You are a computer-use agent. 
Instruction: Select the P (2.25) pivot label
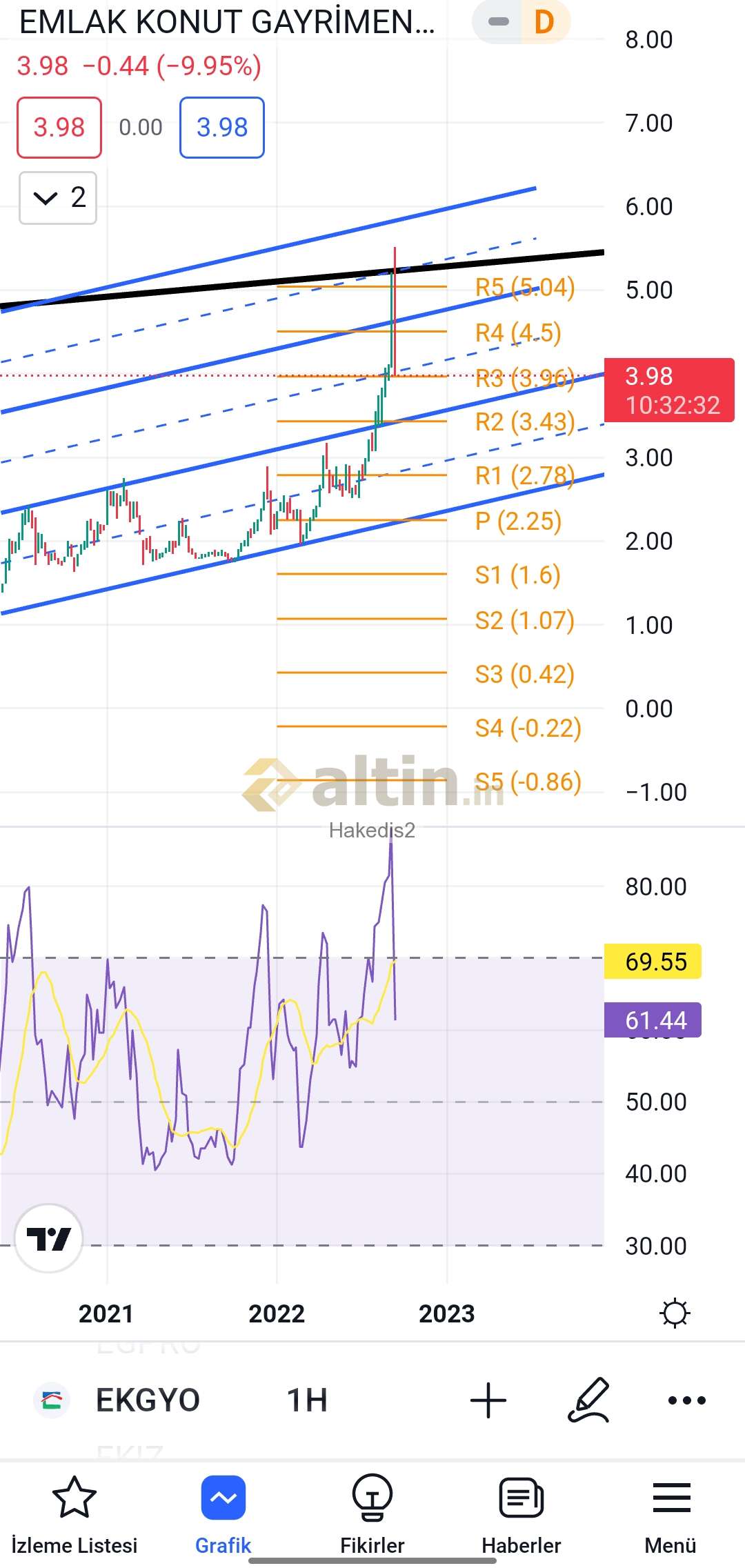click(x=518, y=521)
